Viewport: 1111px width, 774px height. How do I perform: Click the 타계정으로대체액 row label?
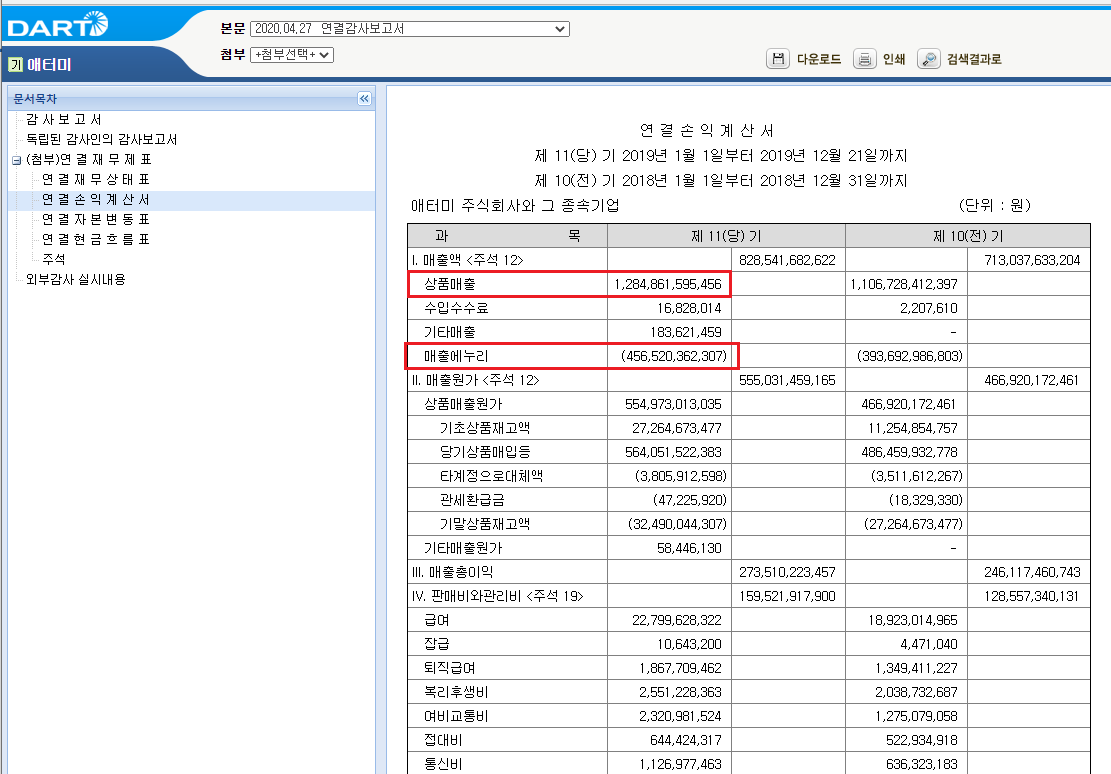(492, 476)
